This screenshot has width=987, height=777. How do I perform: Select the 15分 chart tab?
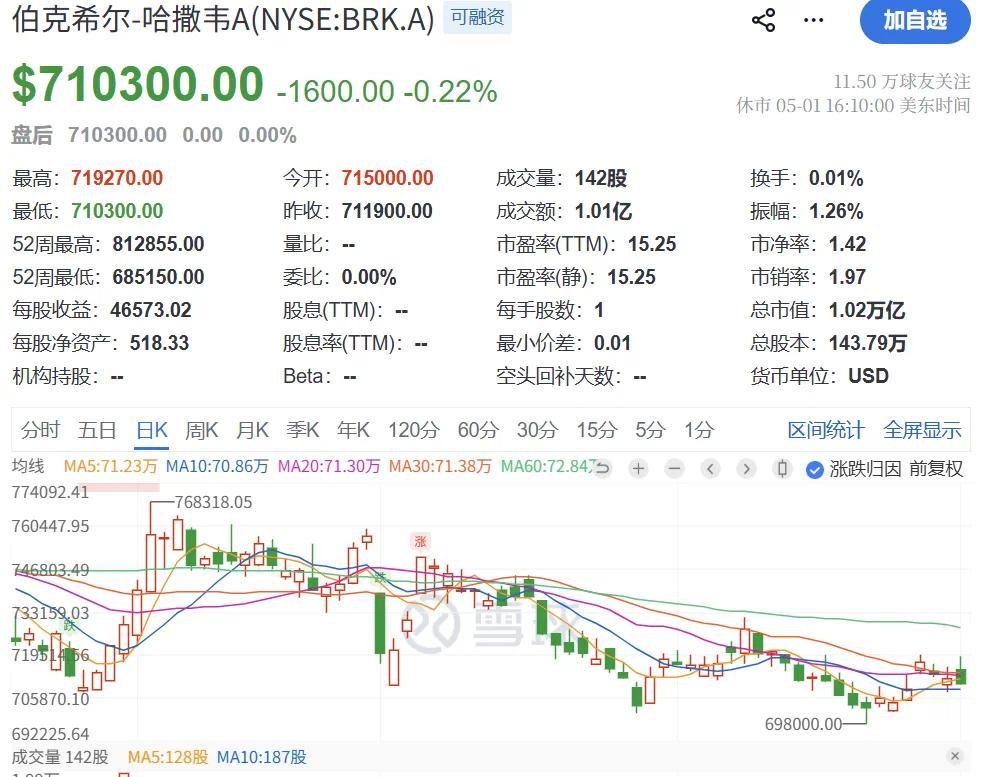(x=597, y=430)
